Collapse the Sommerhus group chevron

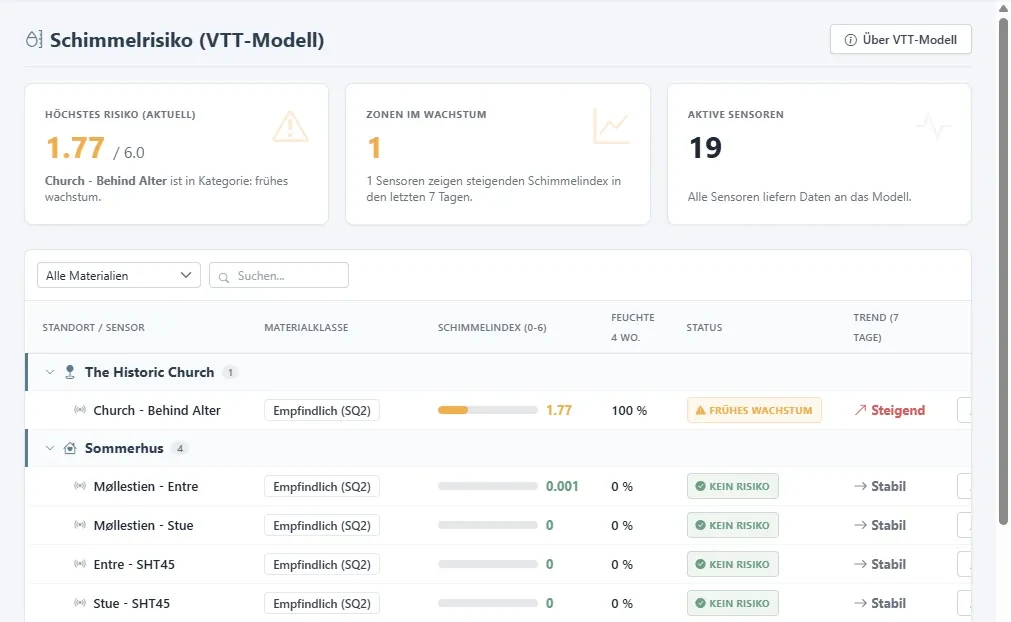pyautogui.click(x=50, y=448)
